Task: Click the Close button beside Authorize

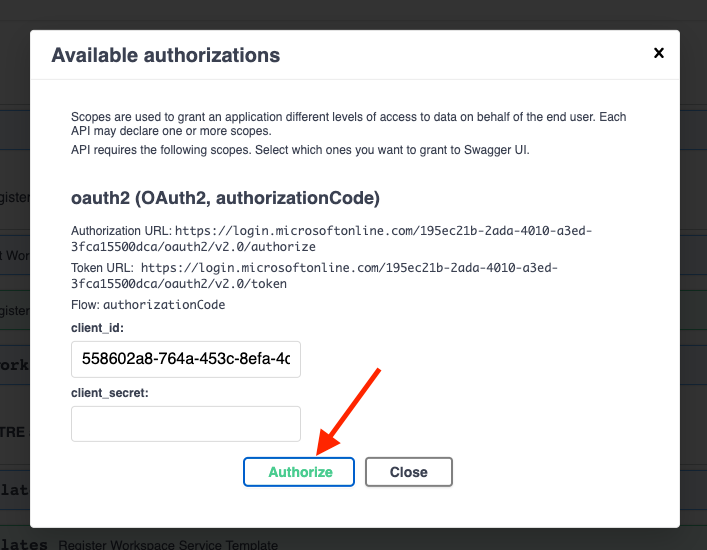Action: click(408, 472)
